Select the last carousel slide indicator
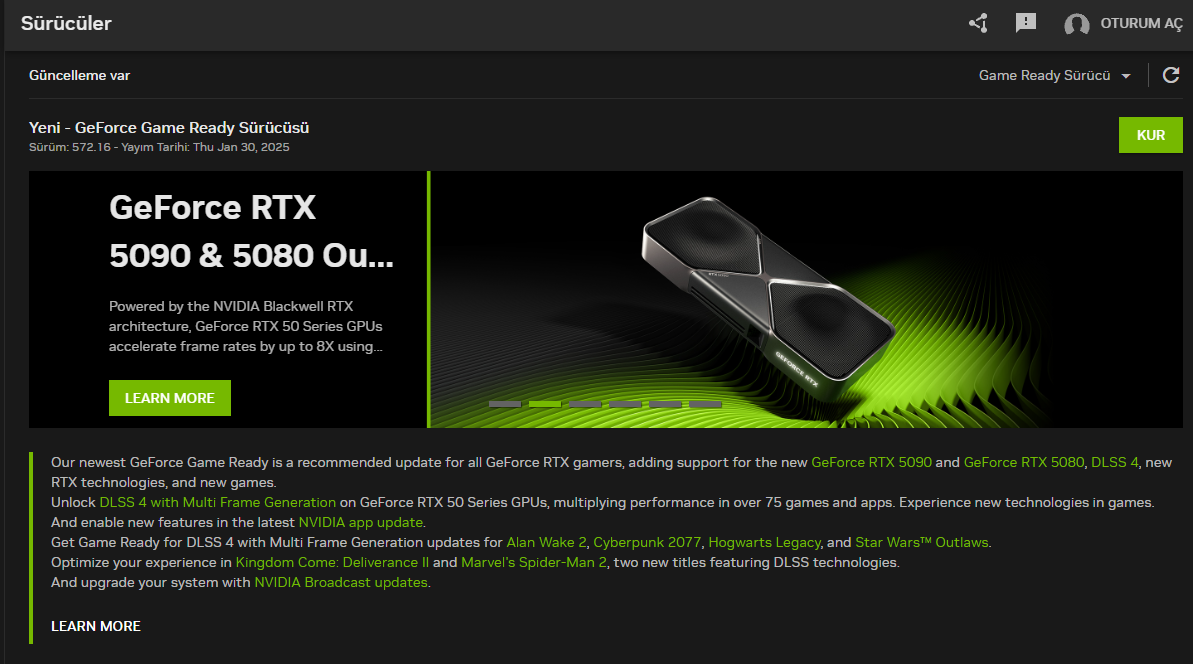The height and width of the screenshot is (664, 1193). click(705, 405)
